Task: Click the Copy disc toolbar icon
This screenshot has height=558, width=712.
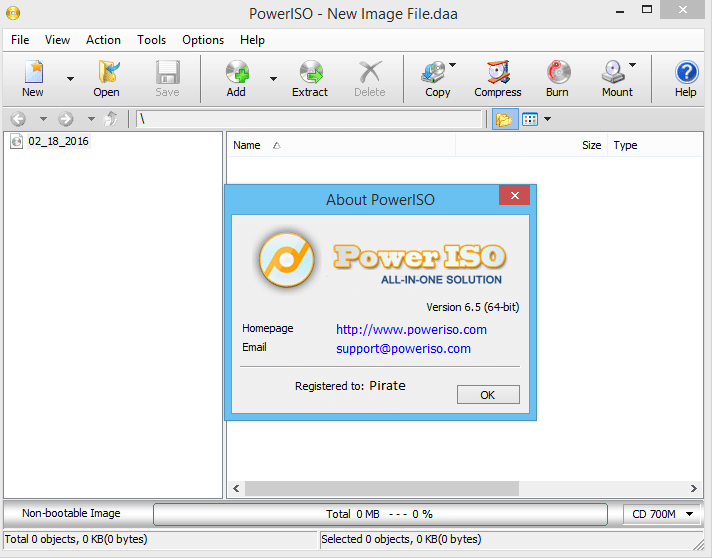Action: coord(434,72)
